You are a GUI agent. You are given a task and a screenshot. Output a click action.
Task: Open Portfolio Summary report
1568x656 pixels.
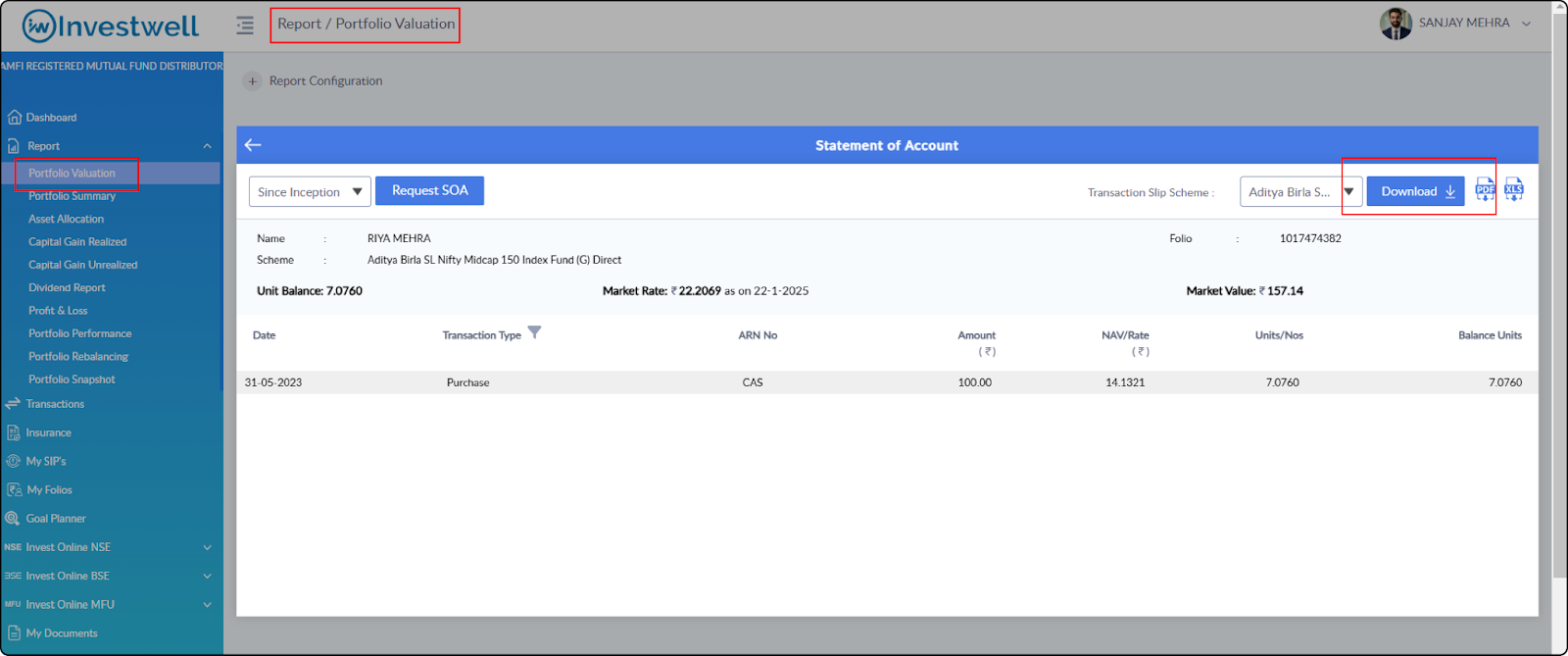72,196
